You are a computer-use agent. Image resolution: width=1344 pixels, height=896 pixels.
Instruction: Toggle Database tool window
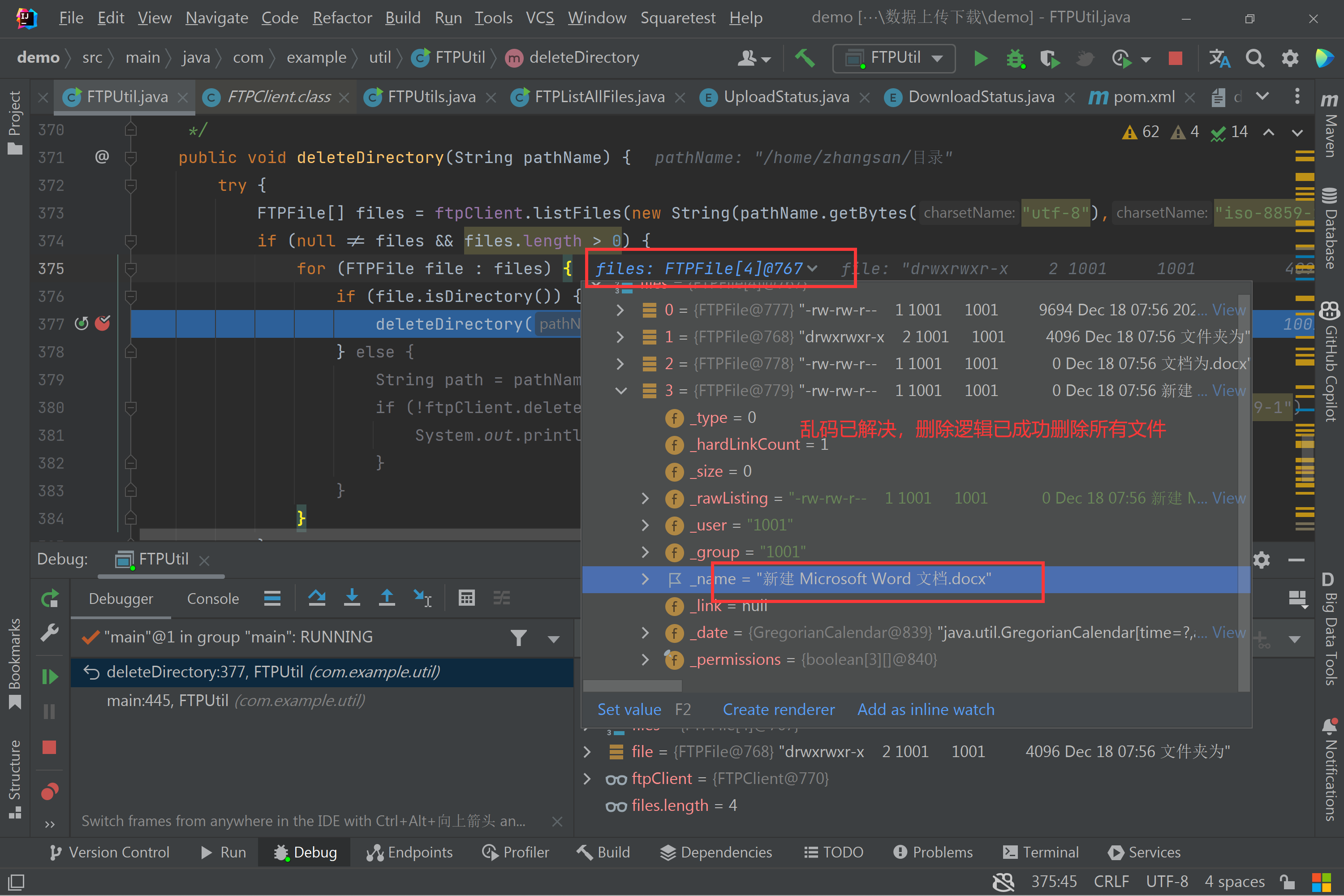[1330, 228]
